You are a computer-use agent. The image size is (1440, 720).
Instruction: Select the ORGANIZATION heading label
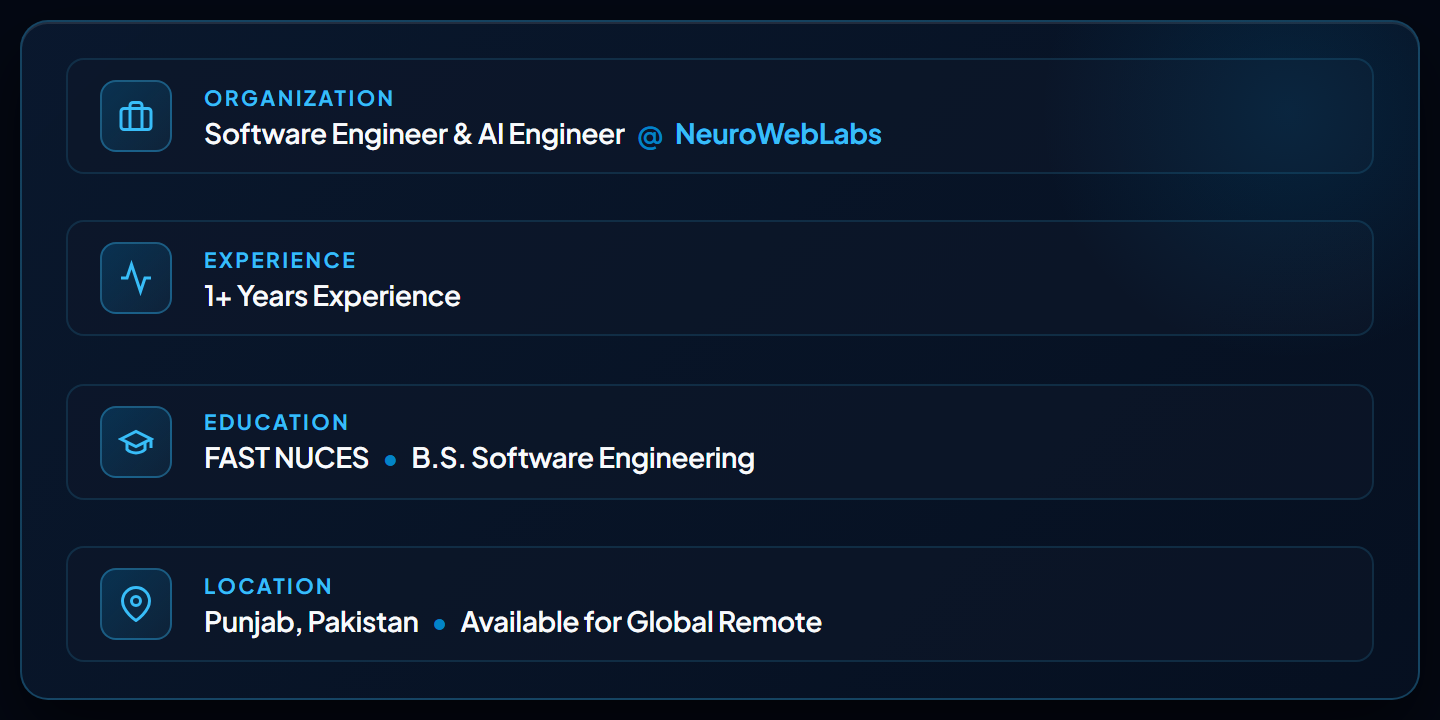[299, 98]
